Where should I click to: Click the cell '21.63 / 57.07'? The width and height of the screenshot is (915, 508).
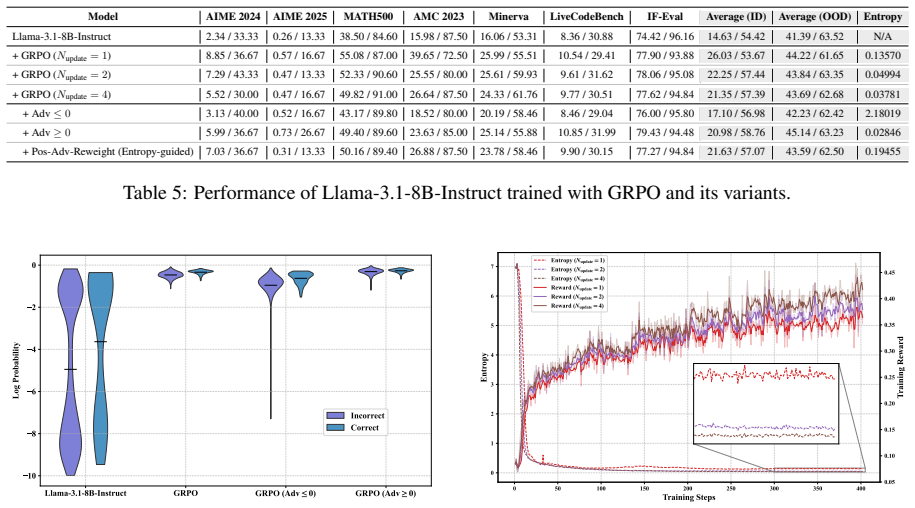click(736, 152)
